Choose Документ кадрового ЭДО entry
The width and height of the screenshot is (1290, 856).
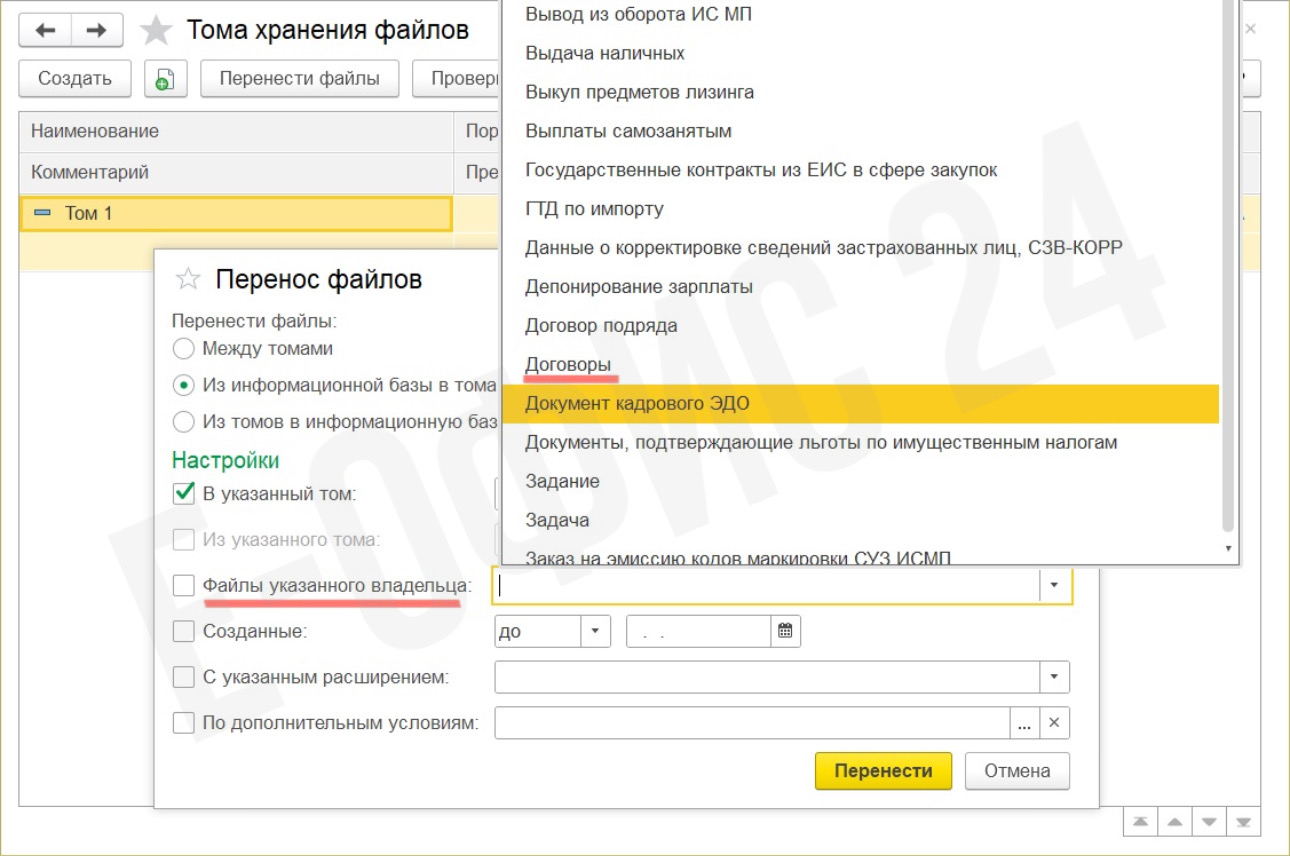(637, 403)
